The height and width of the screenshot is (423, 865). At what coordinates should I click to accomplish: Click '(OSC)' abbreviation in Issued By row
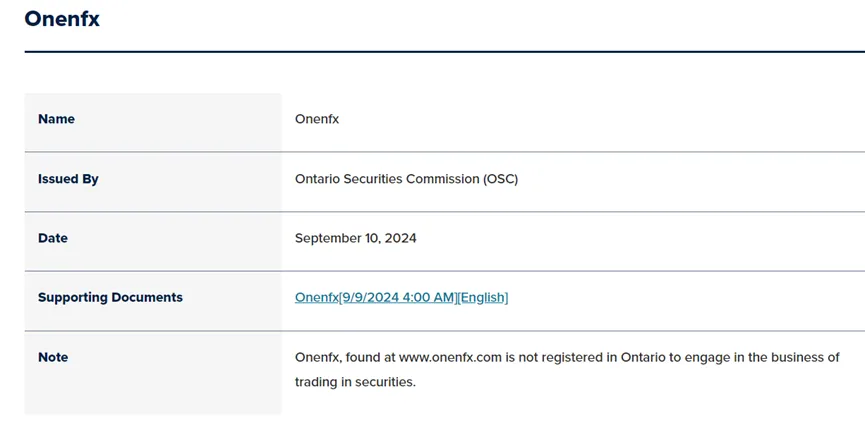[x=501, y=179]
